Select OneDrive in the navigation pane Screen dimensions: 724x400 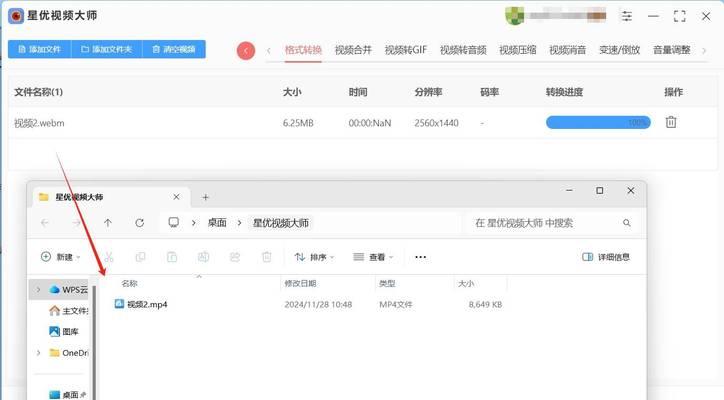(68, 353)
